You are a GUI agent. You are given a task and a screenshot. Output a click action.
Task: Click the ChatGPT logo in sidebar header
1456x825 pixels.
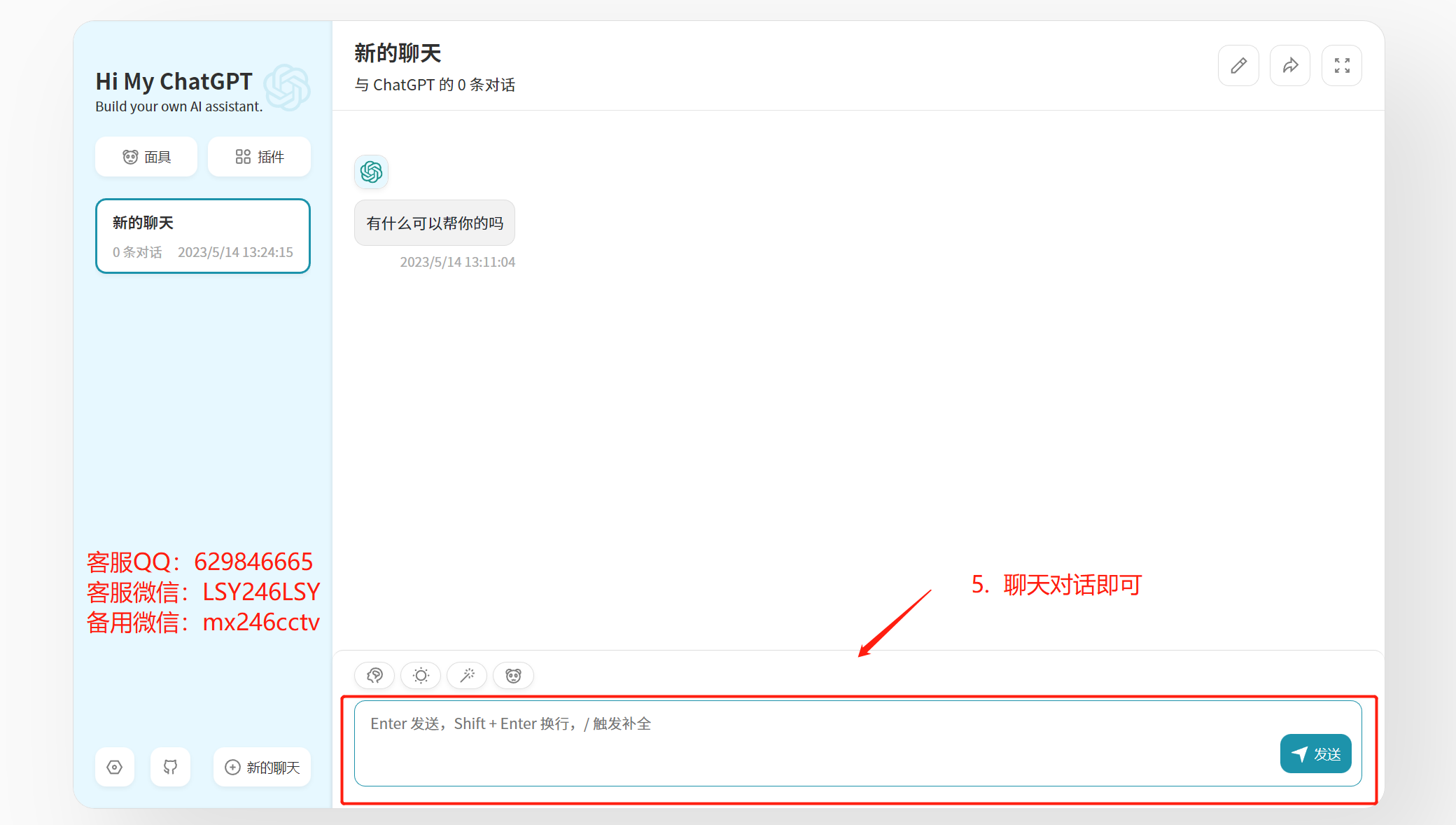click(x=287, y=88)
